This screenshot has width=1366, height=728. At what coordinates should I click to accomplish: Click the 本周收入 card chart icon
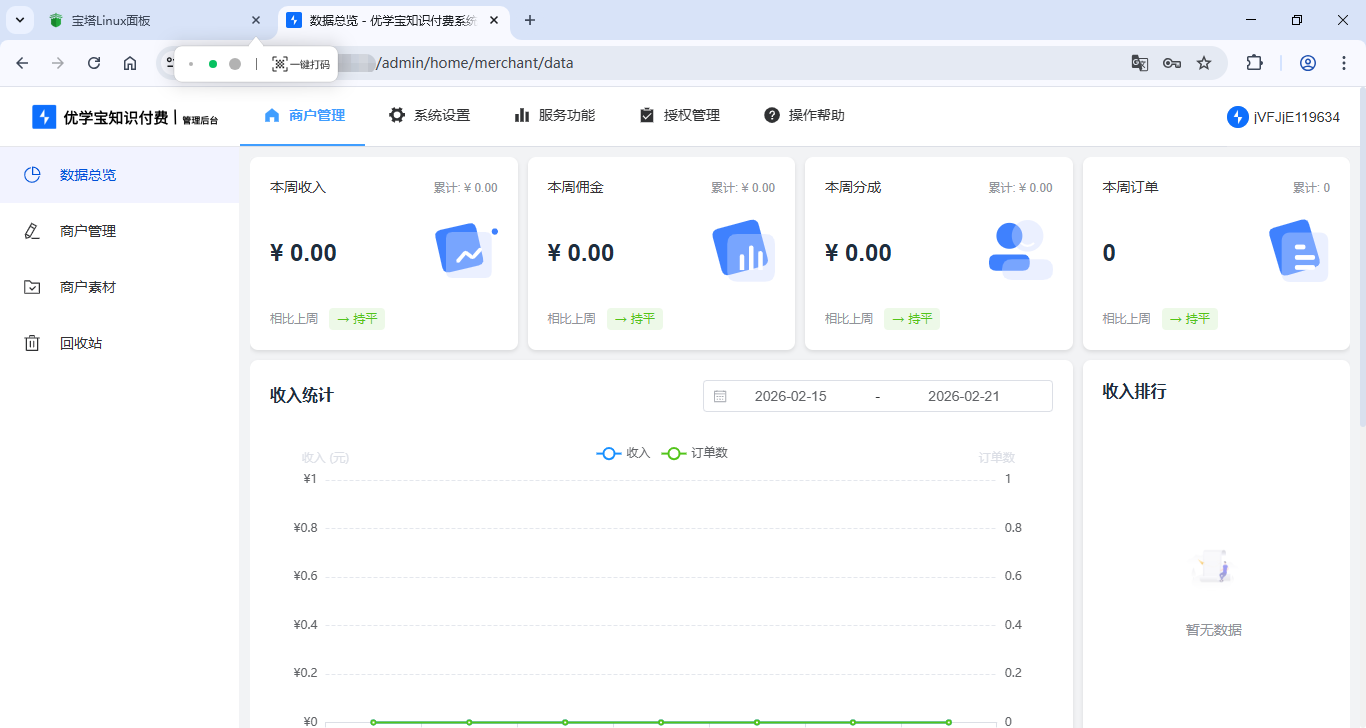[465, 250]
